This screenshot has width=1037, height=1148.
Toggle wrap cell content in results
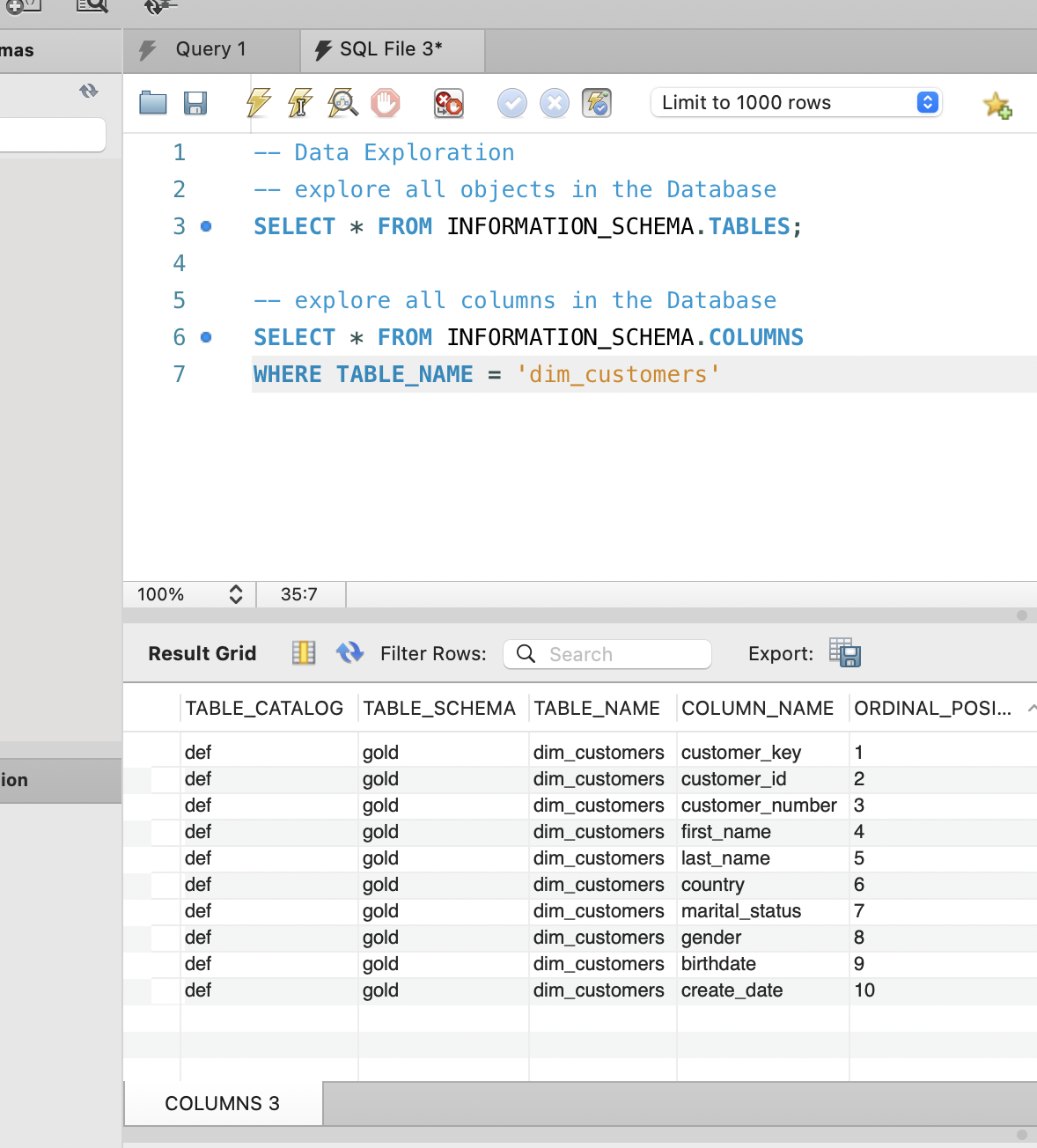point(303,652)
